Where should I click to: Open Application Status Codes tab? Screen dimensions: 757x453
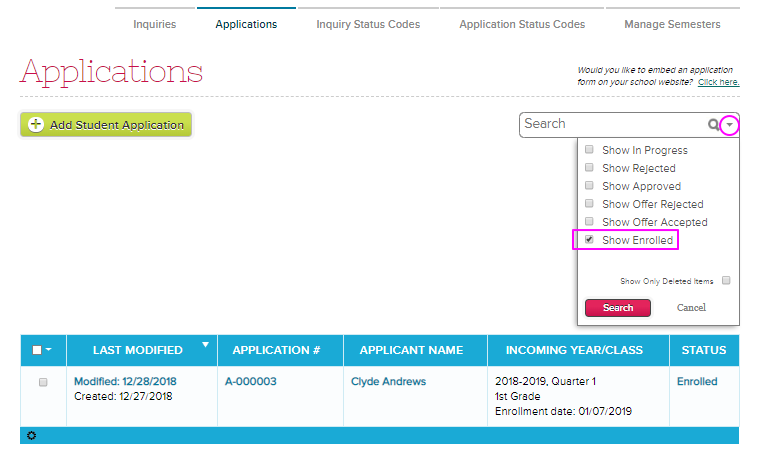(x=522, y=24)
